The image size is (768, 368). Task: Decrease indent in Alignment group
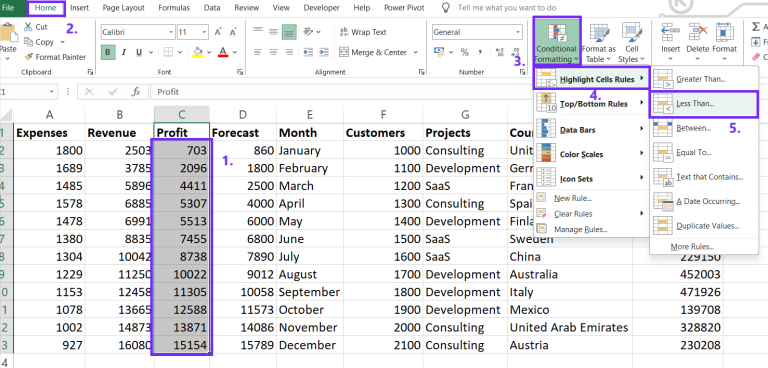pyautogui.click(x=308, y=52)
